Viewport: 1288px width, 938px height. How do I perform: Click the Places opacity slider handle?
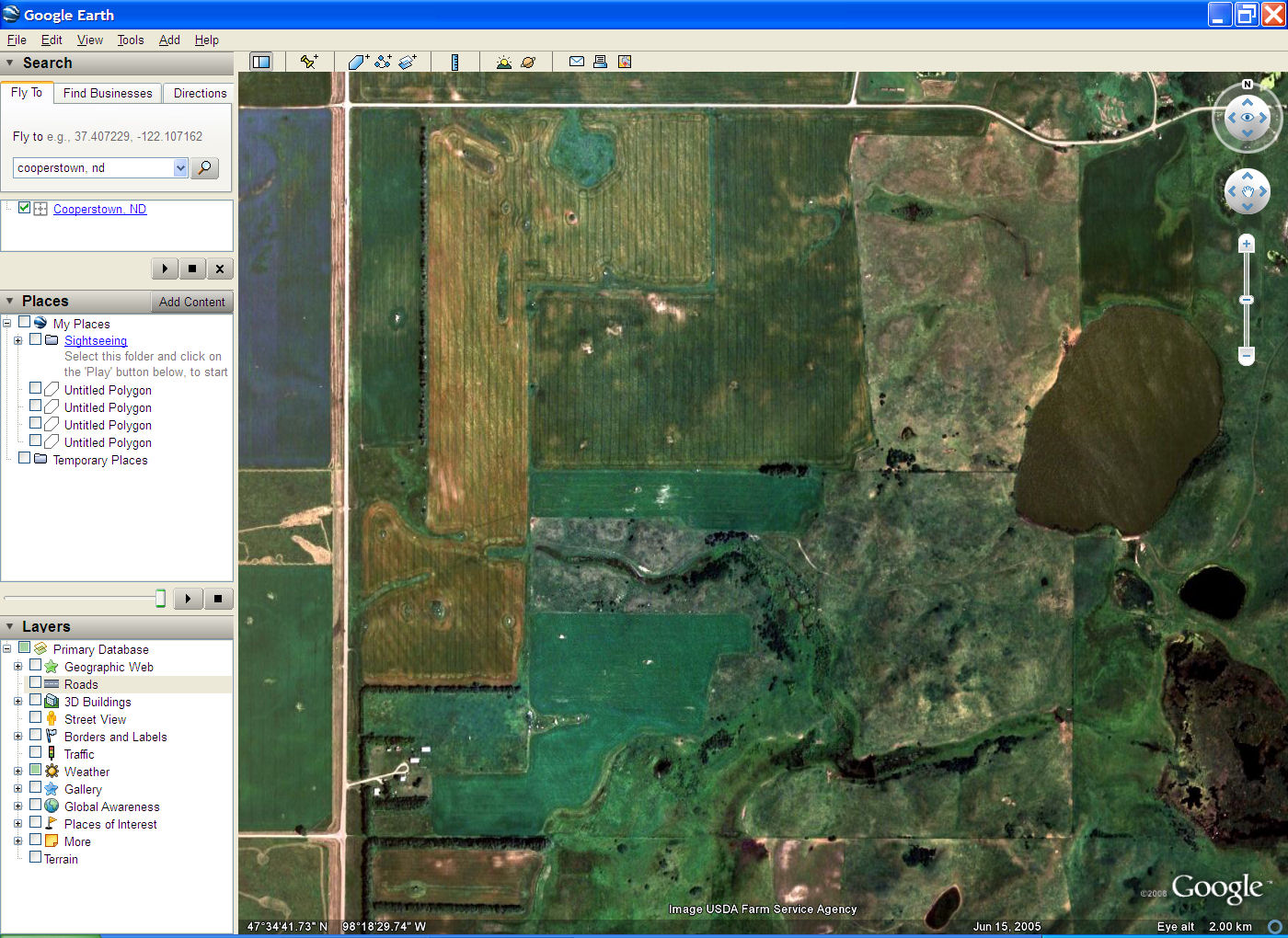click(x=160, y=599)
